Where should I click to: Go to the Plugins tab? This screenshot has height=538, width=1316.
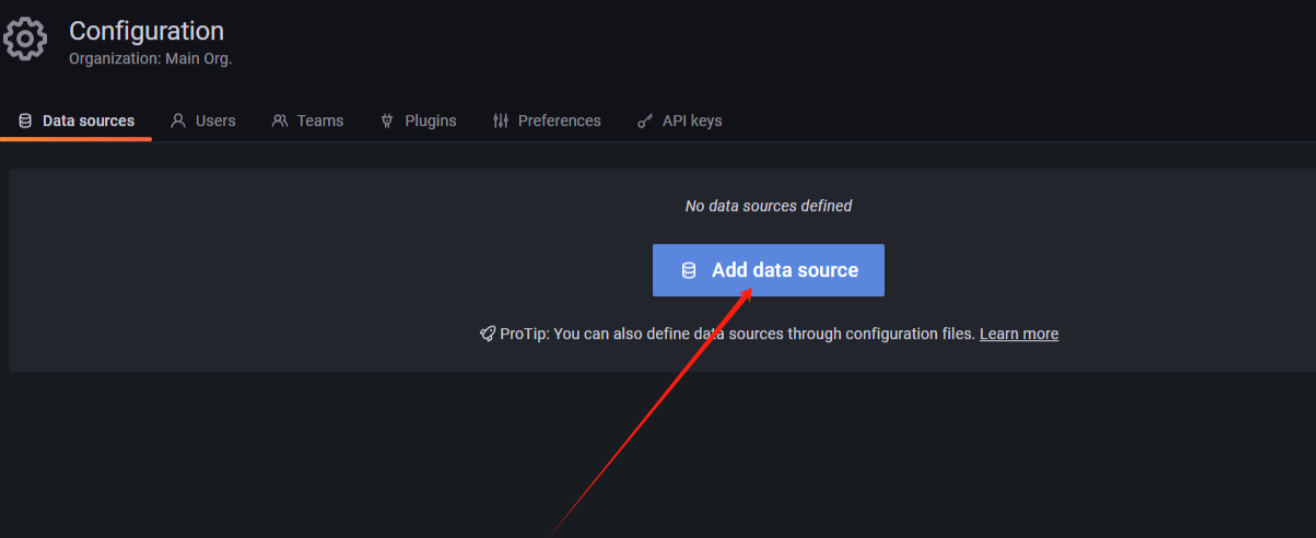tap(418, 121)
